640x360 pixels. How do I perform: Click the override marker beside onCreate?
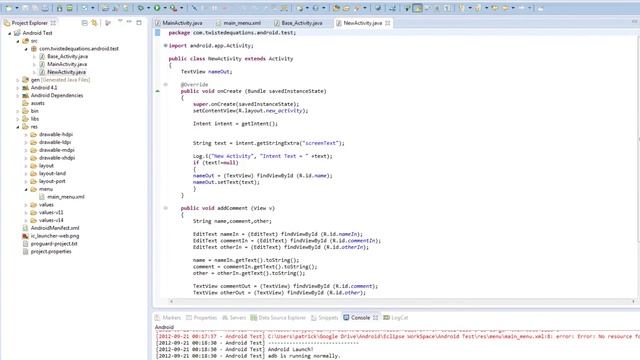coord(158,91)
